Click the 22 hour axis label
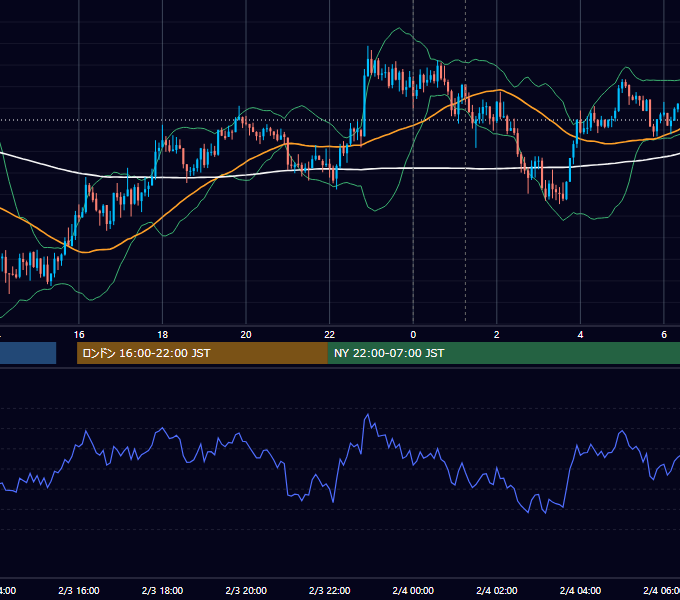 point(330,335)
